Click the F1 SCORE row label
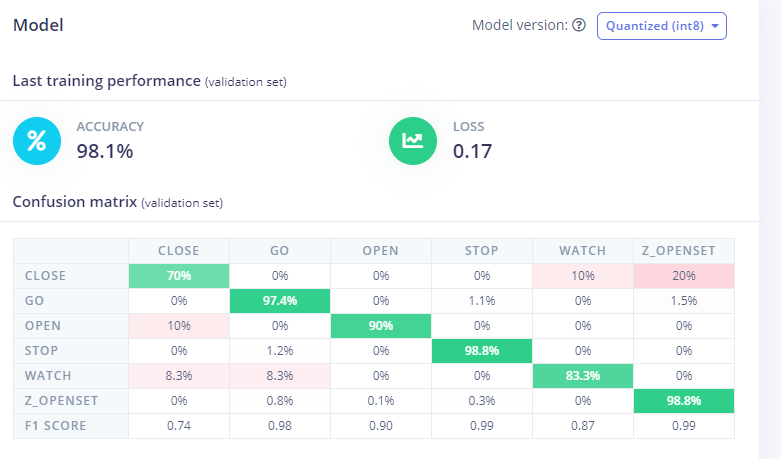Screen dimensions: 781x459 71,426
